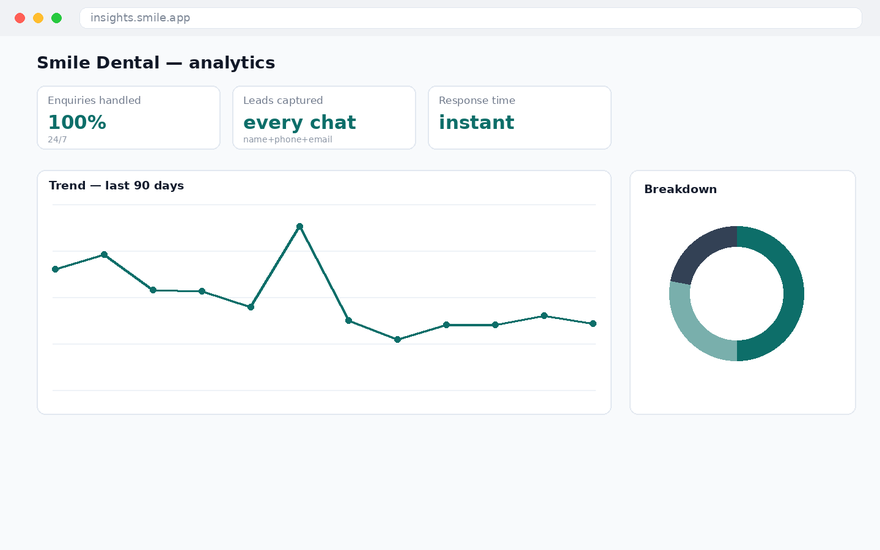
Task: Click the green maximize window button
Action: click(x=57, y=18)
